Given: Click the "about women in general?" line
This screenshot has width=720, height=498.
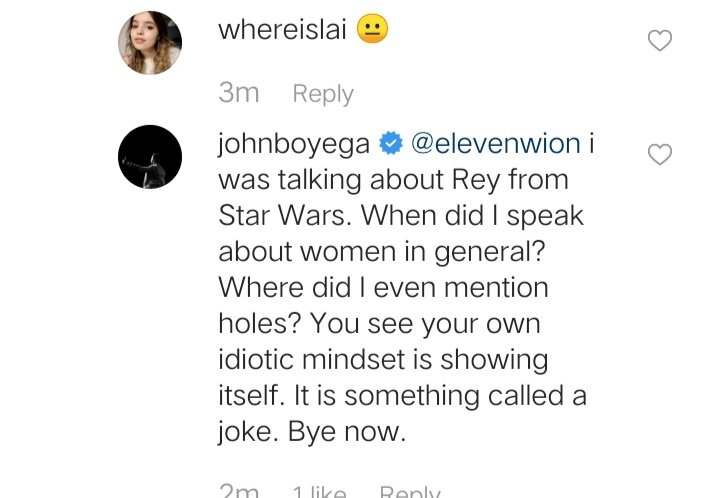Looking at the screenshot, I should 382,252.
